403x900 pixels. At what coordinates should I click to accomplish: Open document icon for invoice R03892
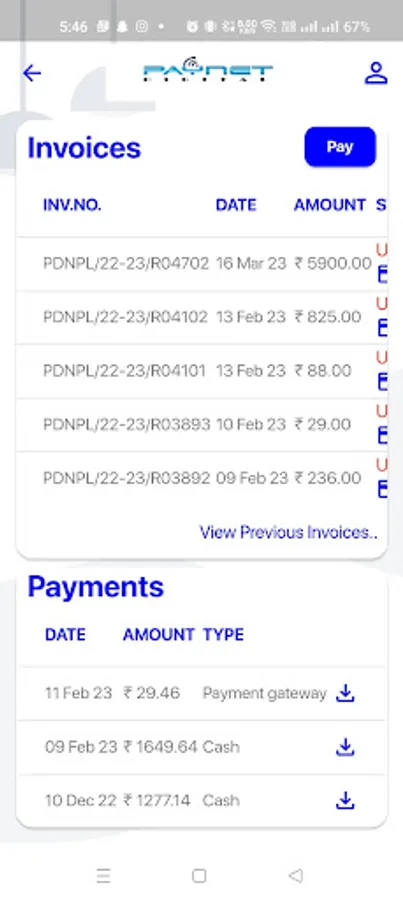click(382, 489)
